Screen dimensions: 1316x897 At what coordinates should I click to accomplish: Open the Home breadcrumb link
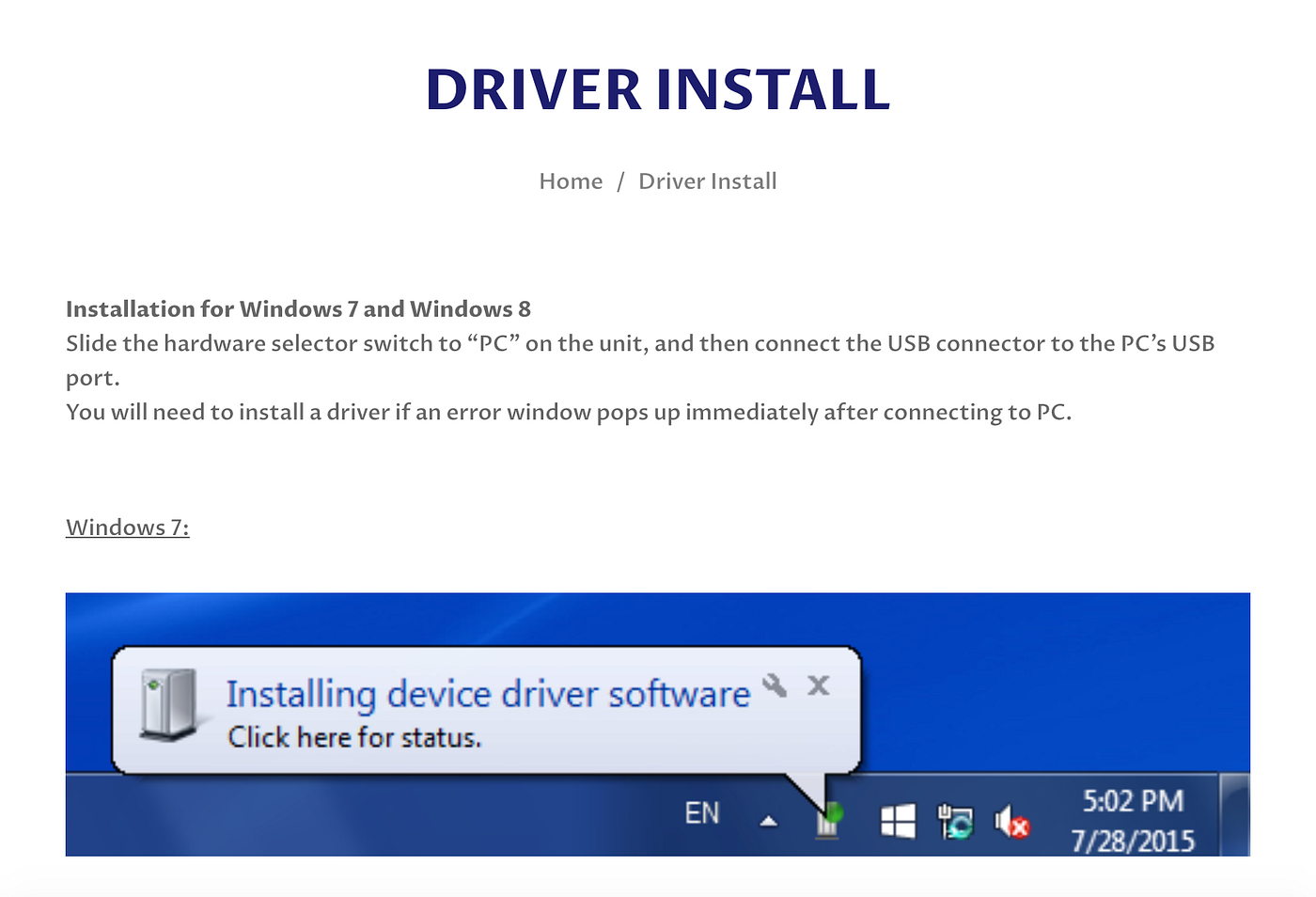[571, 181]
